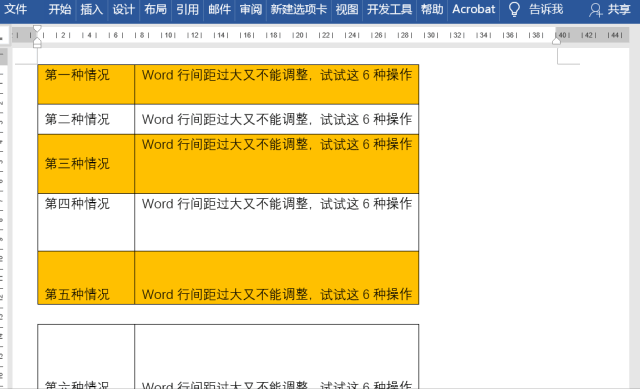Switch to the 开始 tab
This screenshot has width=640, height=389.
[x=60, y=9]
